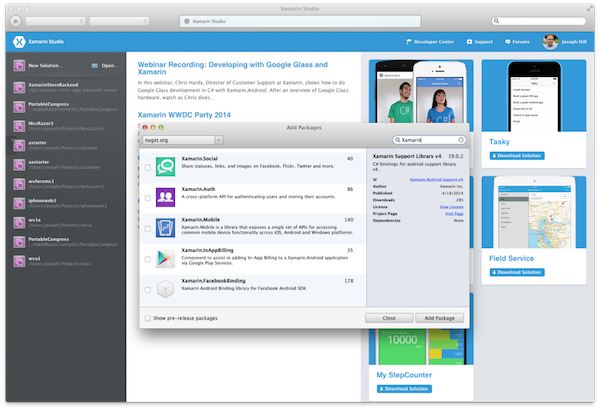Screen dimensions: 600x410
Task: Click the Run play button in toolbar
Action: (16, 21)
